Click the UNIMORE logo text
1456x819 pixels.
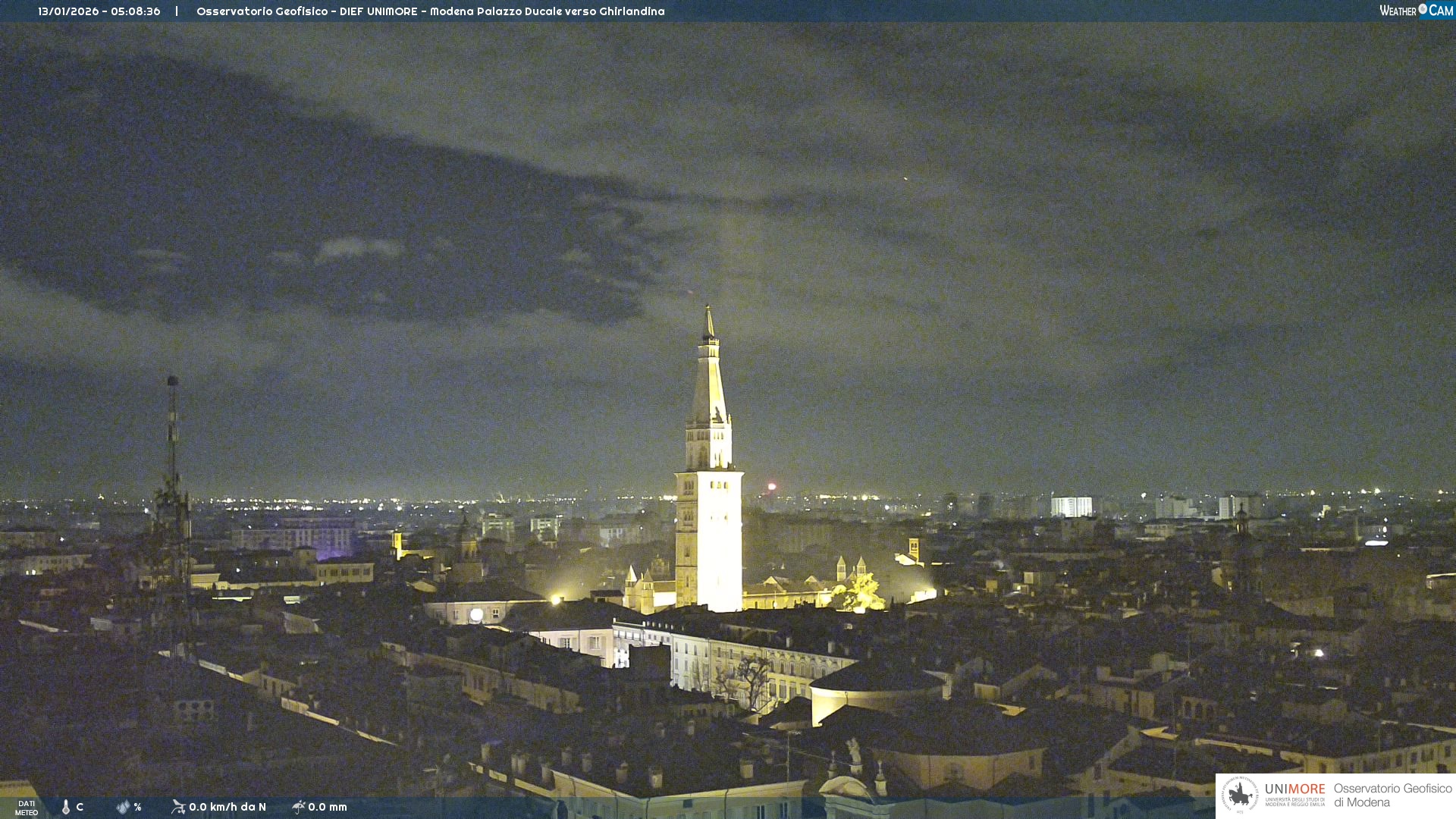pos(1294,789)
